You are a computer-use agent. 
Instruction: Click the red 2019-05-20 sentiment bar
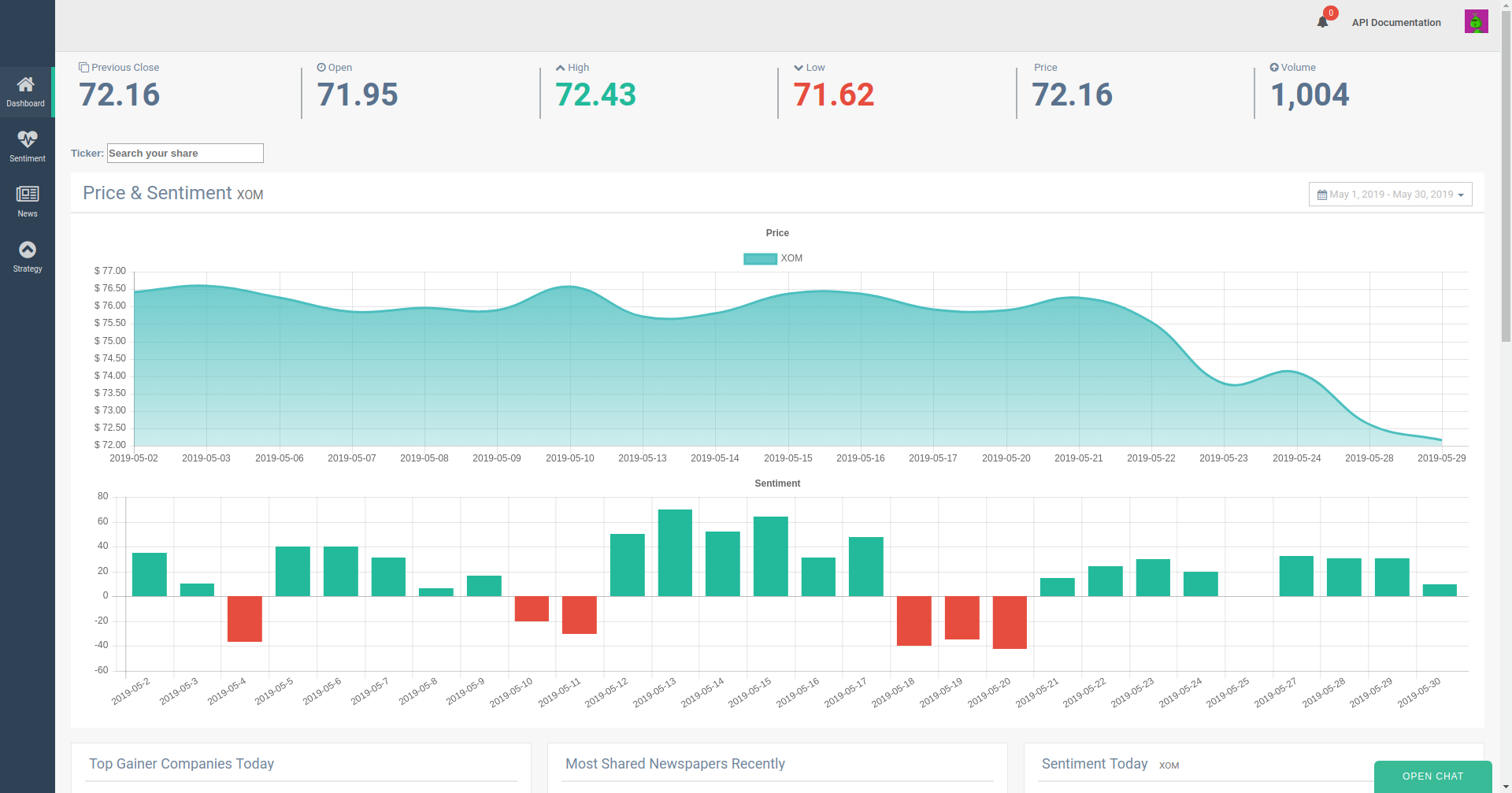[1010, 622]
